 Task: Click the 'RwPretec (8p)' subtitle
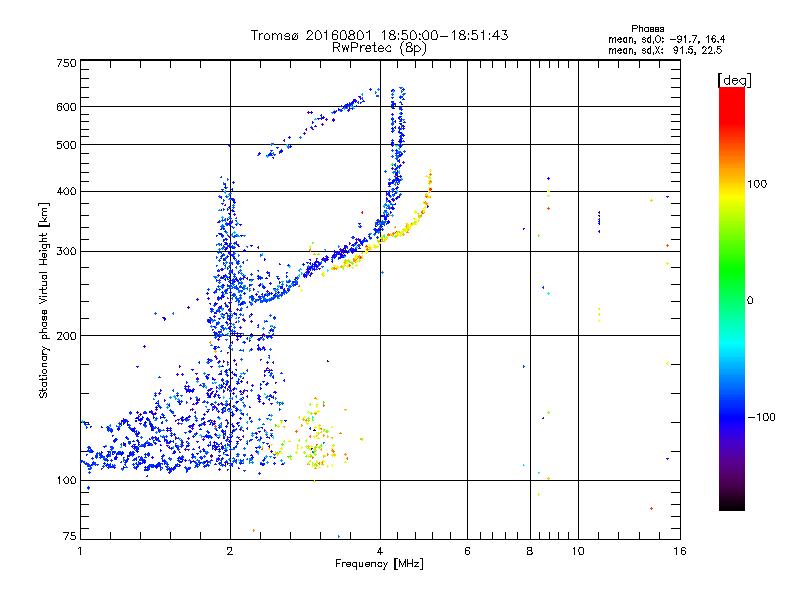(x=379, y=48)
